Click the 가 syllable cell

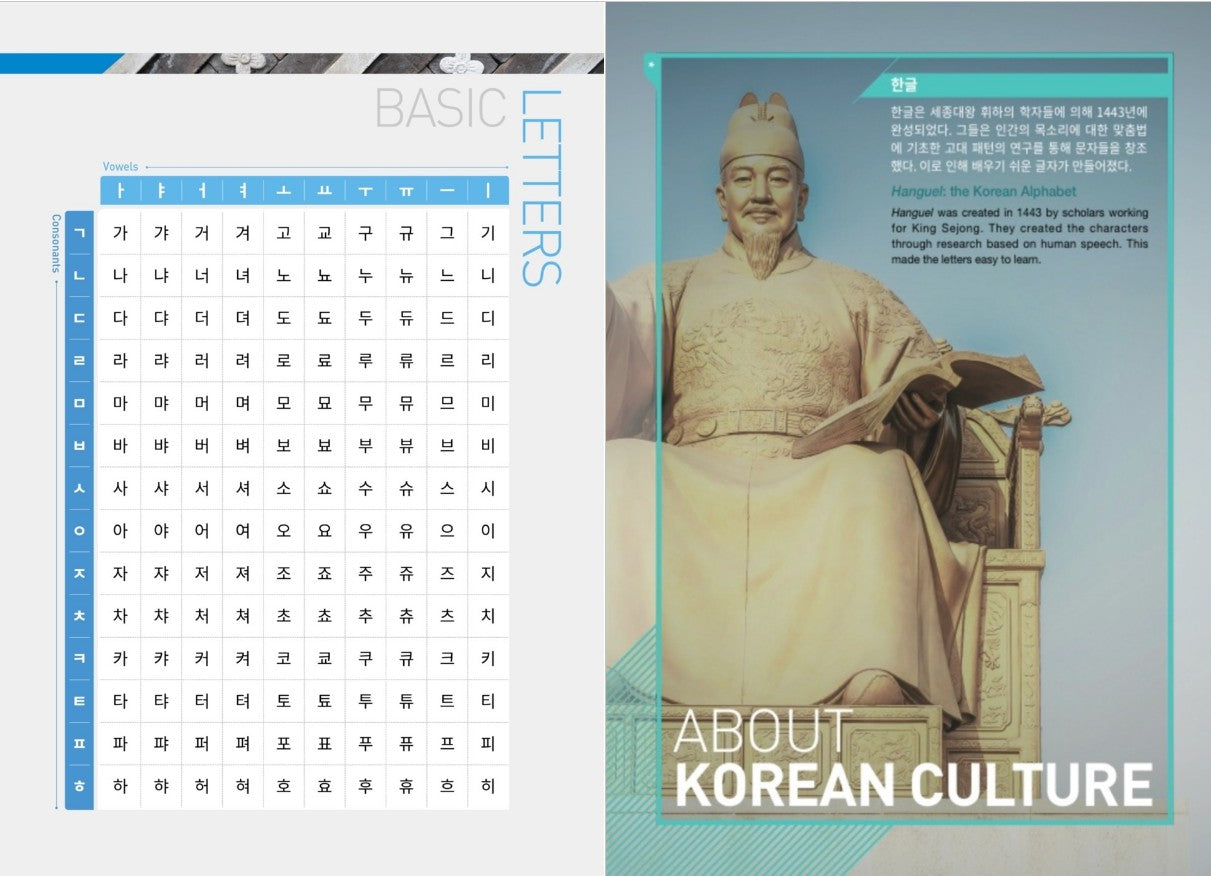pos(120,233)
